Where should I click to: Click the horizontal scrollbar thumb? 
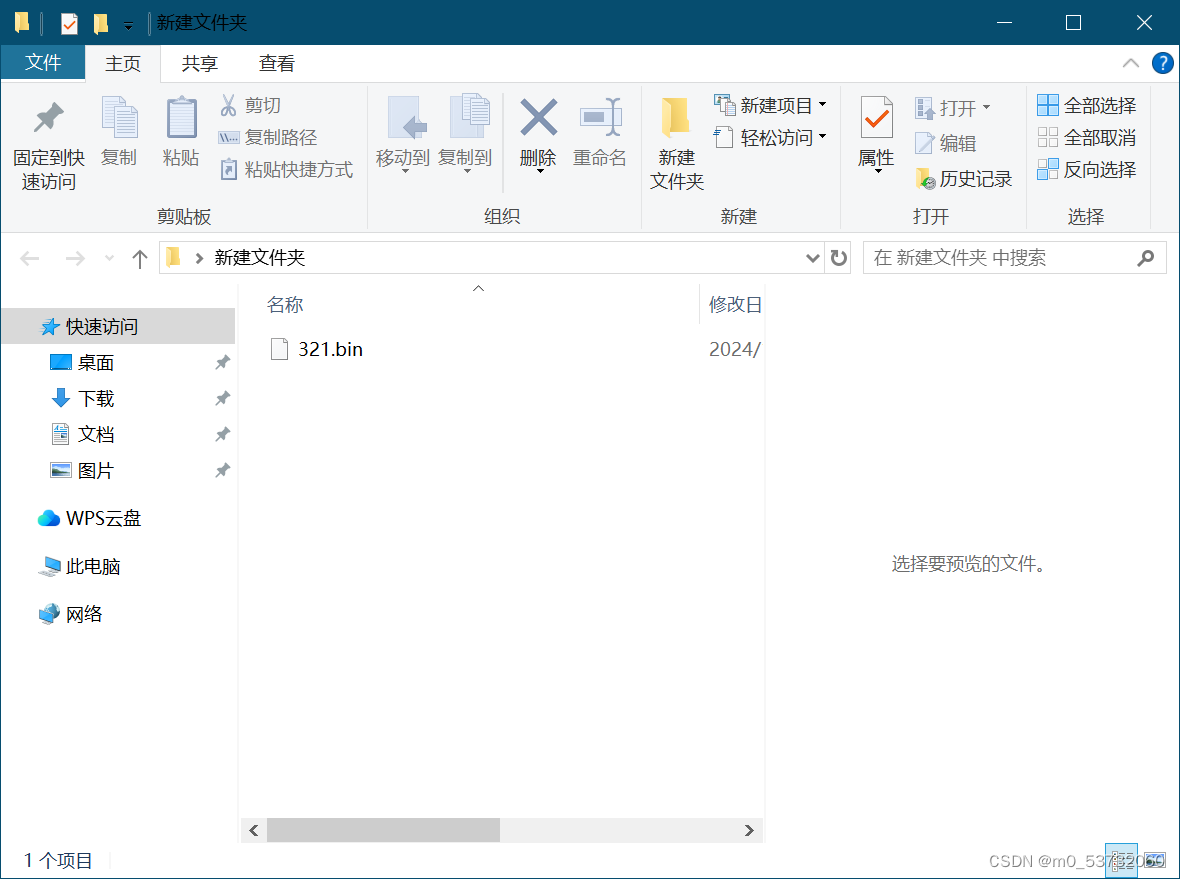[x=383, y=830]
